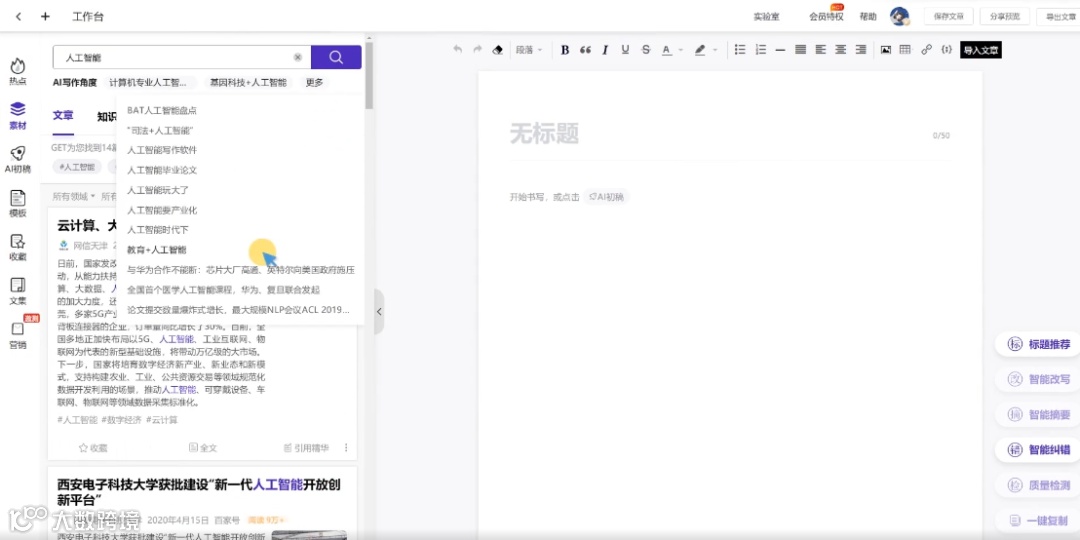
Task: Select suggestion "司法+人工智能"
Action: coord(160,130)
